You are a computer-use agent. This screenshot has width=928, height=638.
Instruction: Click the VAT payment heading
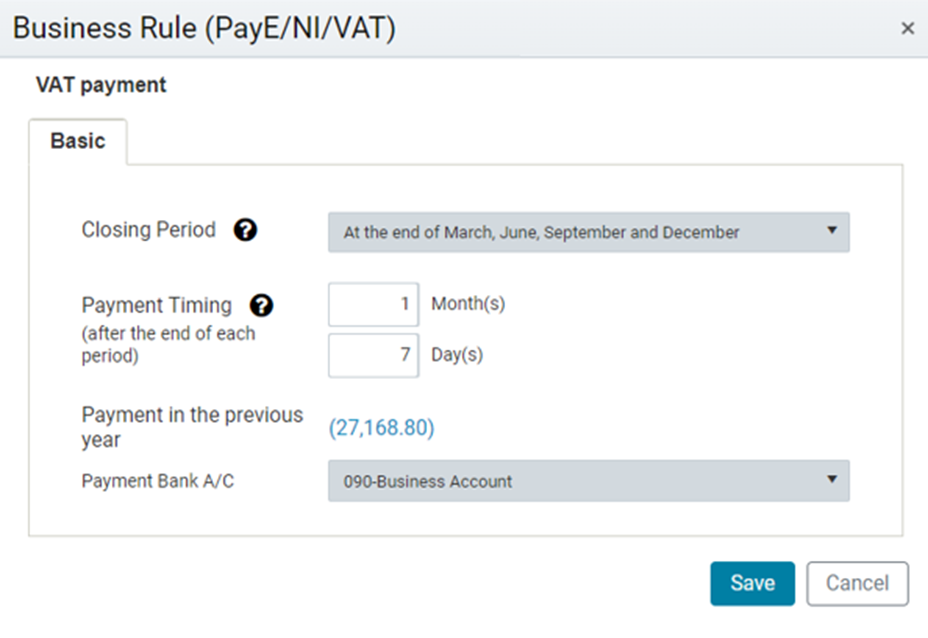101,85
